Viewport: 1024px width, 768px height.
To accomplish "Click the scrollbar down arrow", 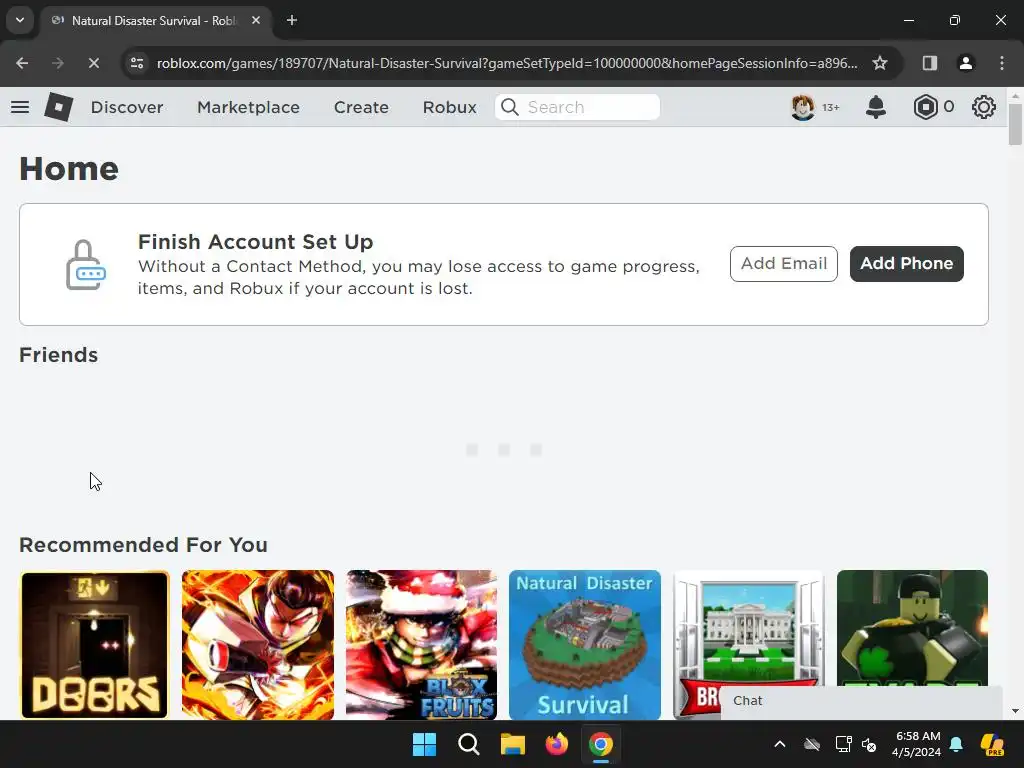I will pos(1015,711).
